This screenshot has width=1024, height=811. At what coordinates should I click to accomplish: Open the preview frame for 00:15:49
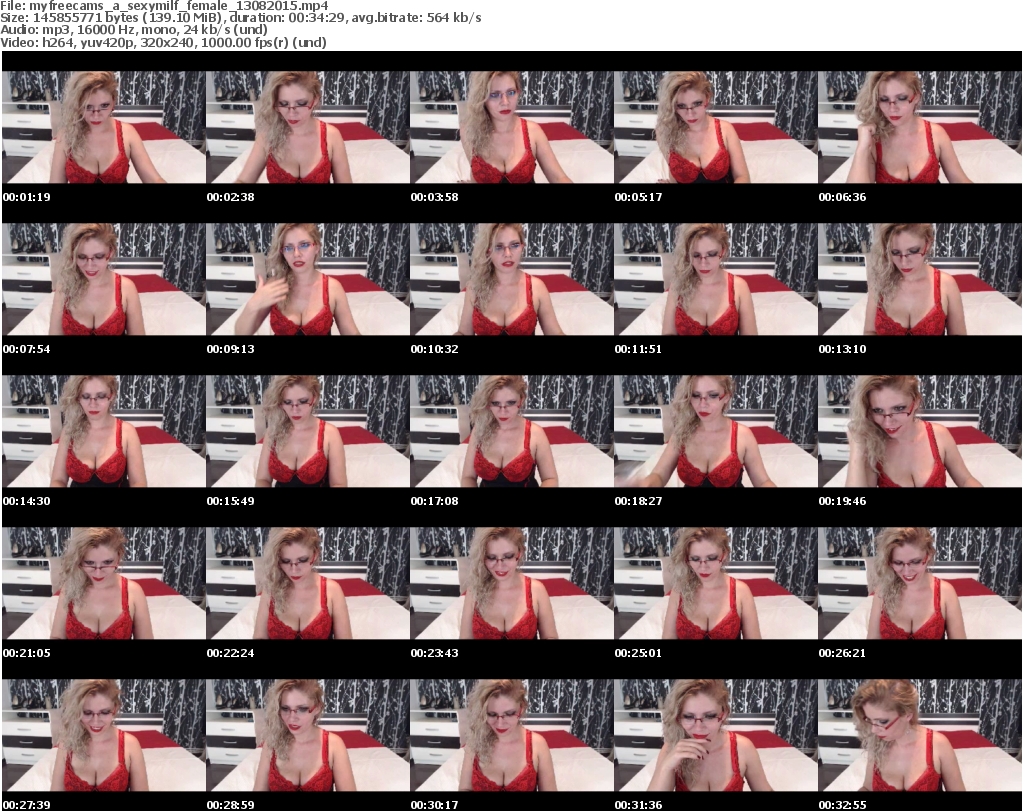tap(308, 432)
